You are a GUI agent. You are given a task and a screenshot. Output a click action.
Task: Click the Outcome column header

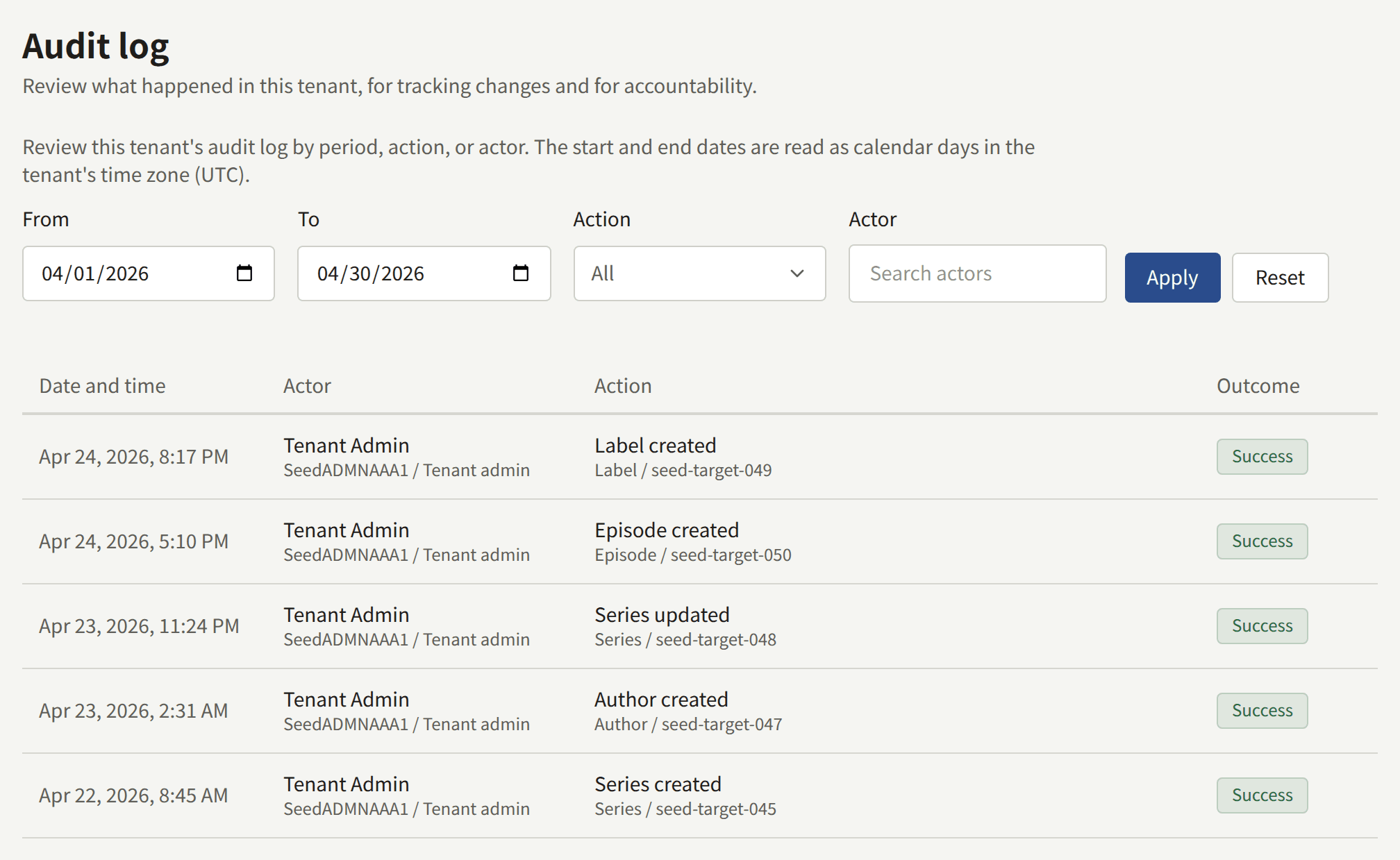pyautogui.click(x=1258, y=386)
